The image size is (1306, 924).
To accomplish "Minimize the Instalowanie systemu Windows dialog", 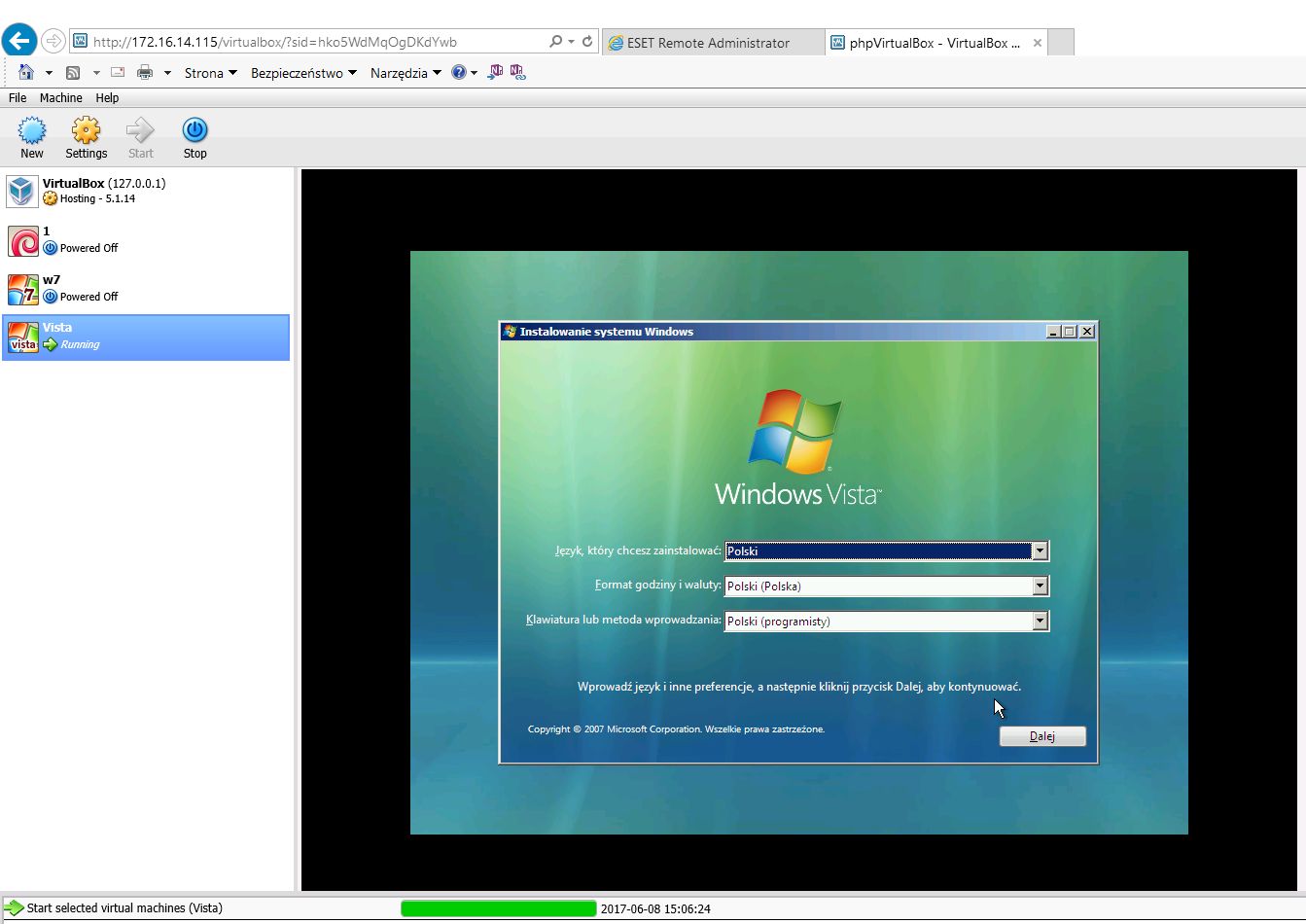I will click(1053, 332).
